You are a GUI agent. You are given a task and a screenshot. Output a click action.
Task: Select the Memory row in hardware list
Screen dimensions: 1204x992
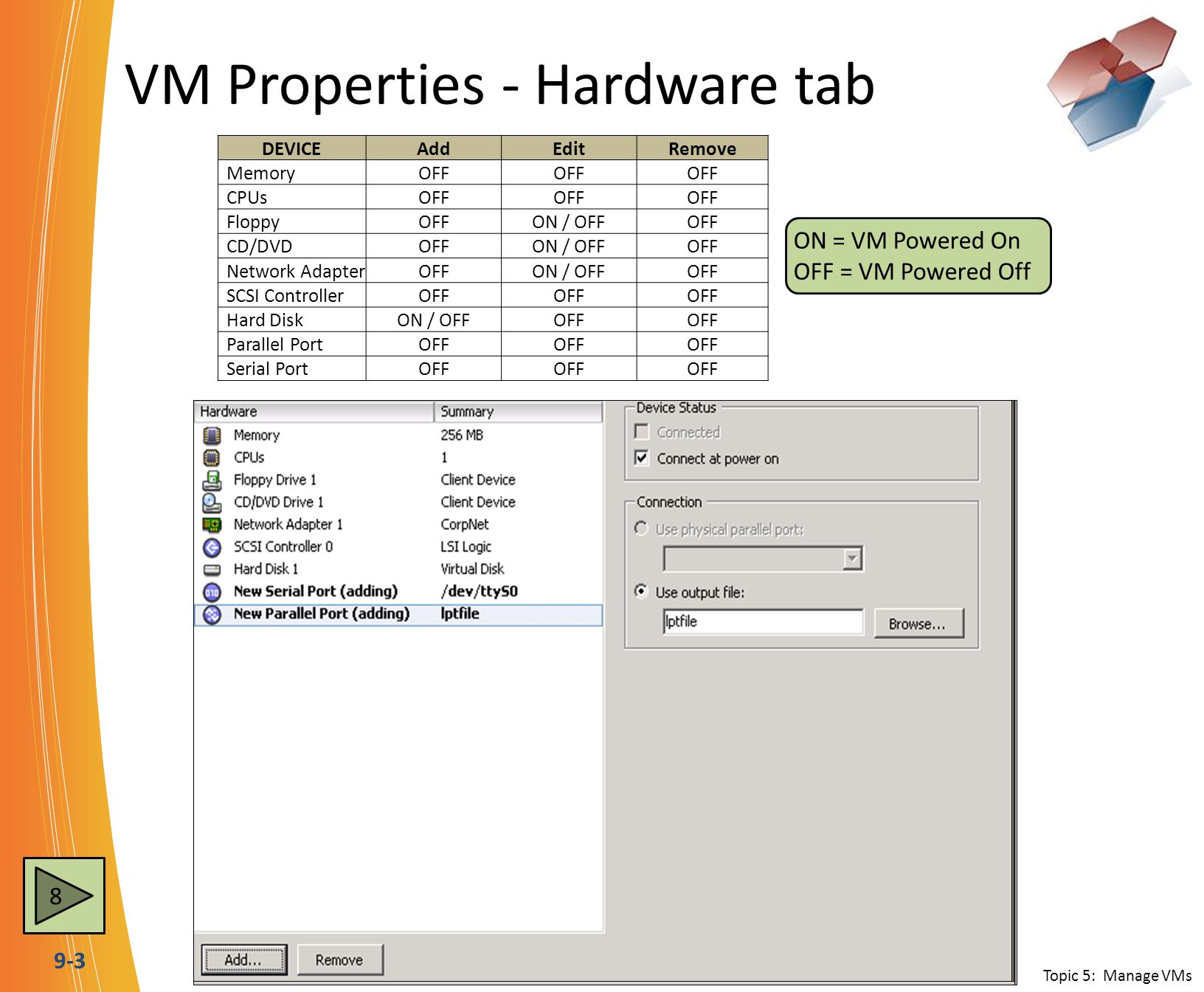pyautogui.click(x=398, y=435)
